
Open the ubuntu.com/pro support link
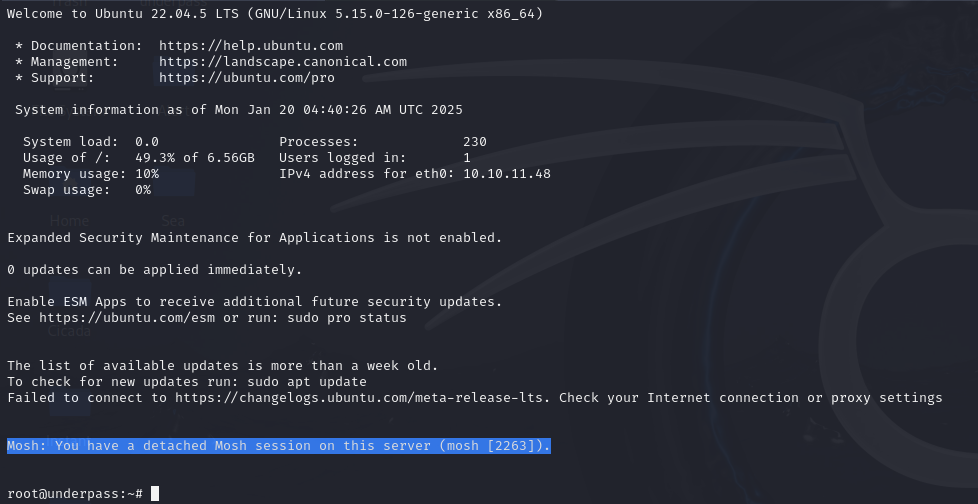tap(246, 78)
